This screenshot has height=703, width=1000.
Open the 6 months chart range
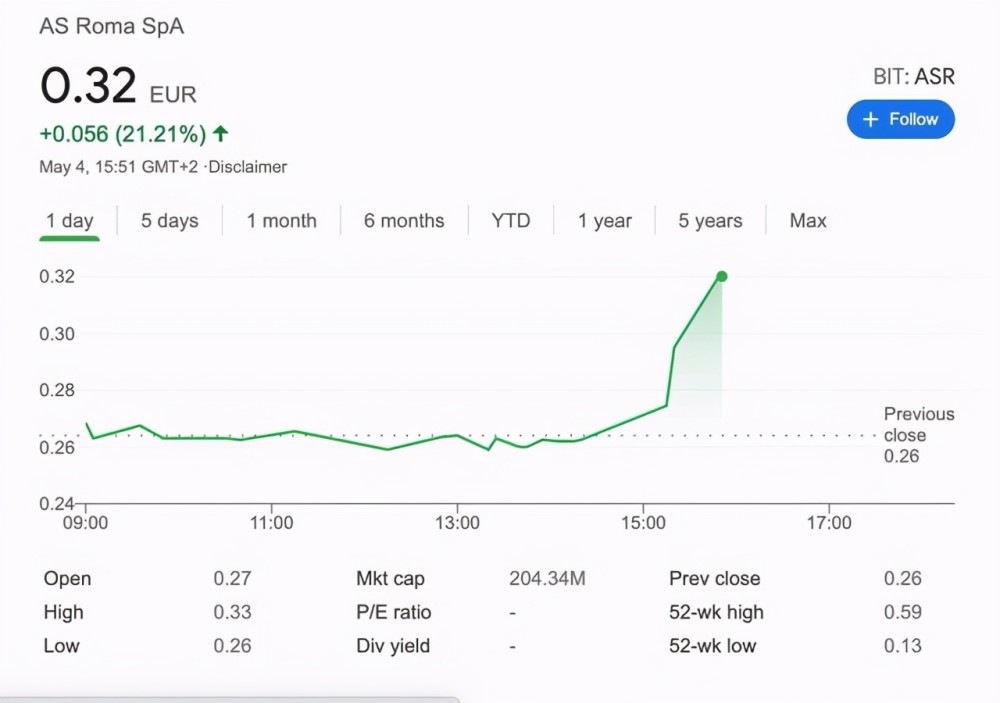(x=404, y=221)
